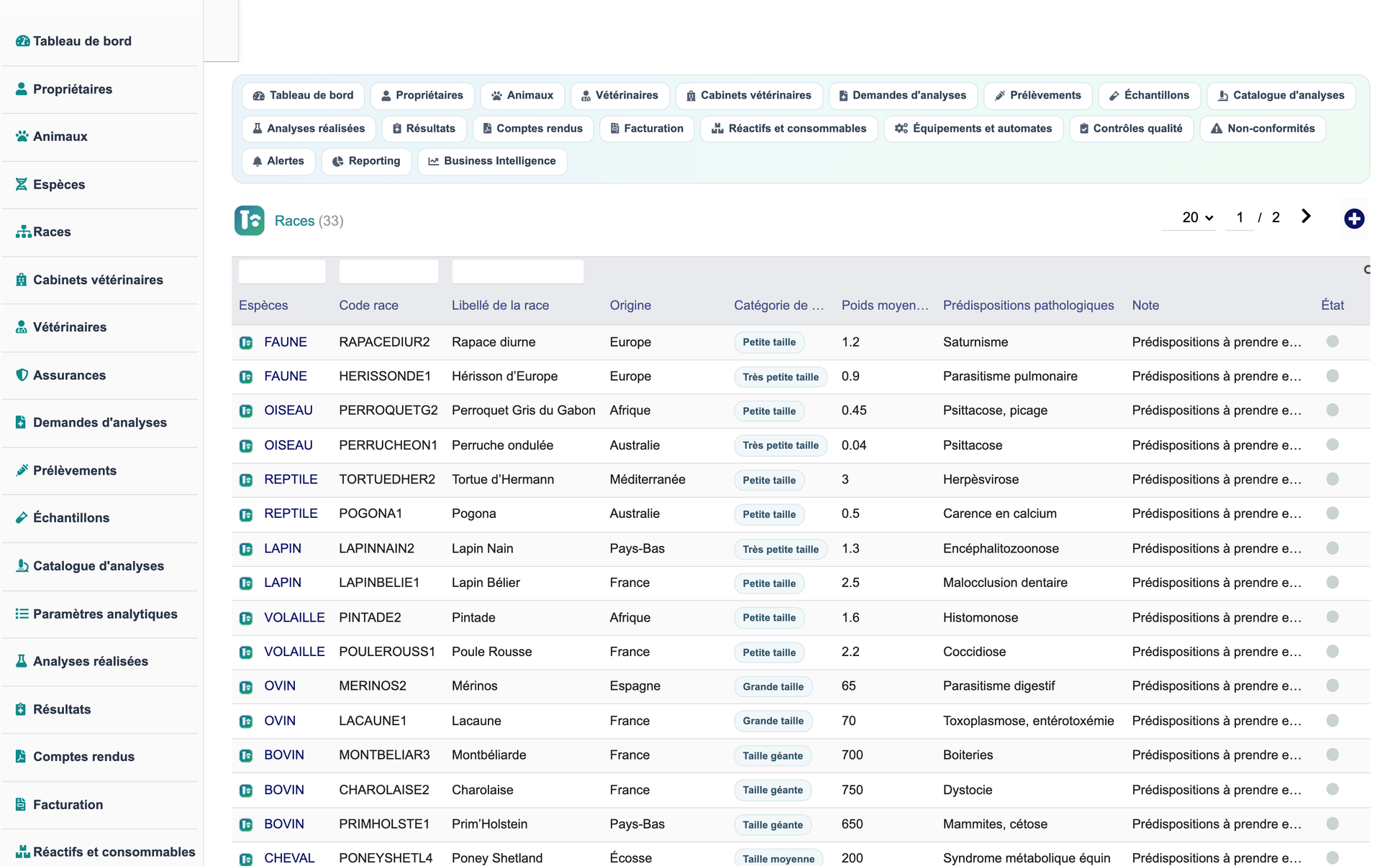
Task: Click the Races module logo icon
Action: tap(249, 221)
